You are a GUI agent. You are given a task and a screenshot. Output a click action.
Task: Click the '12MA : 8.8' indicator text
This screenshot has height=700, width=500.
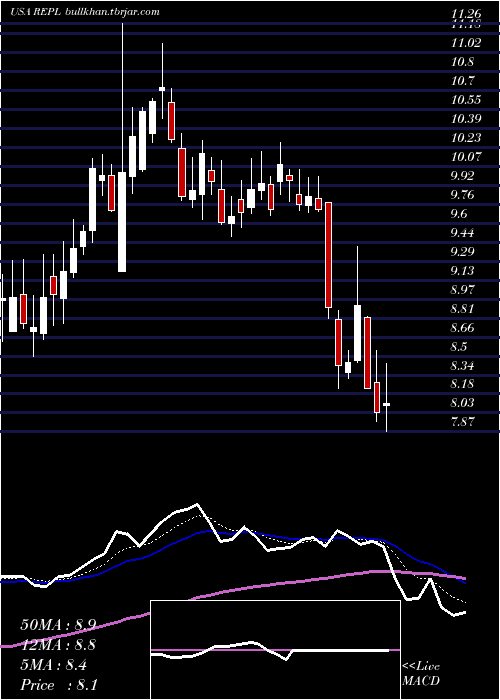tap(58, 645)
